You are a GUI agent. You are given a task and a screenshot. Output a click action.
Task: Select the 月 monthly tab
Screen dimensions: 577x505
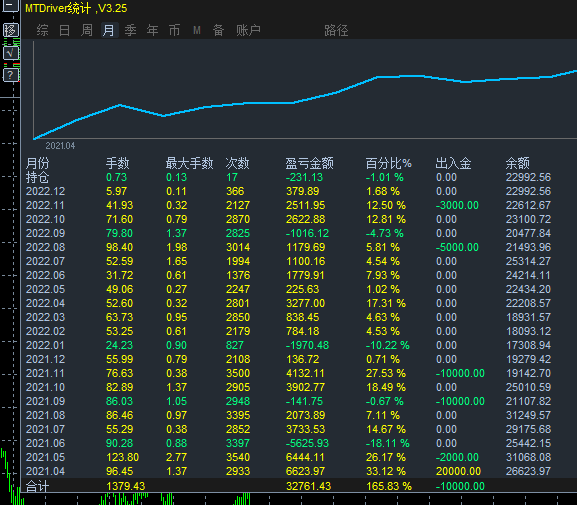click(x=109, y=30)
